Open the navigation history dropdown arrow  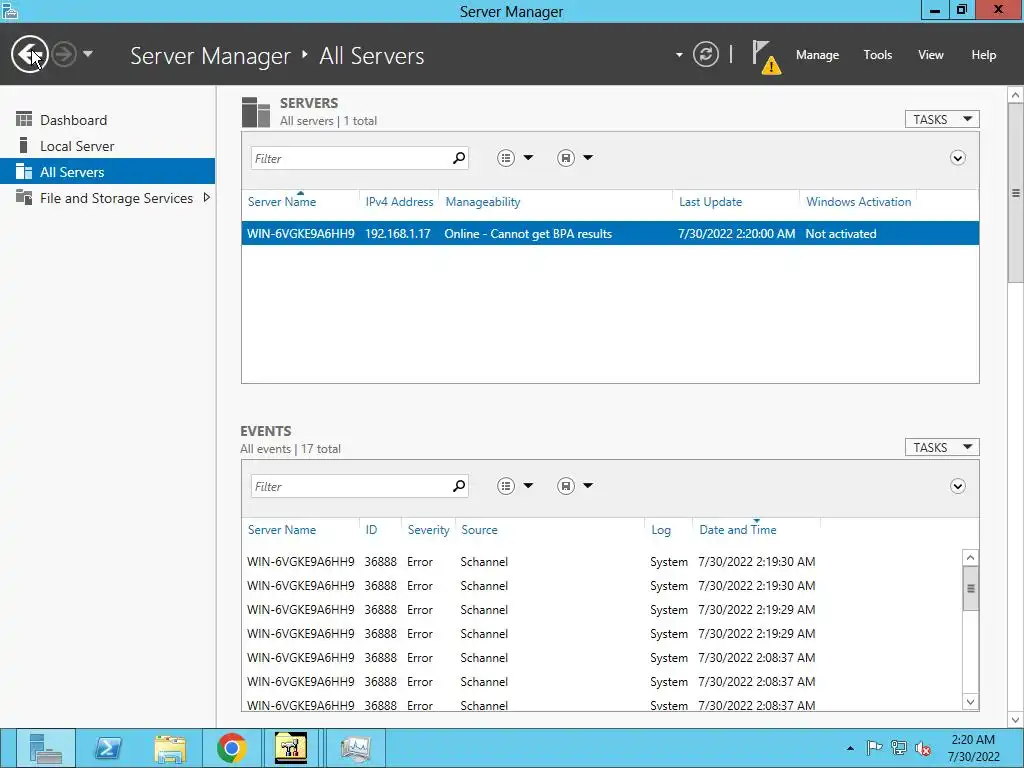point(88,54)
